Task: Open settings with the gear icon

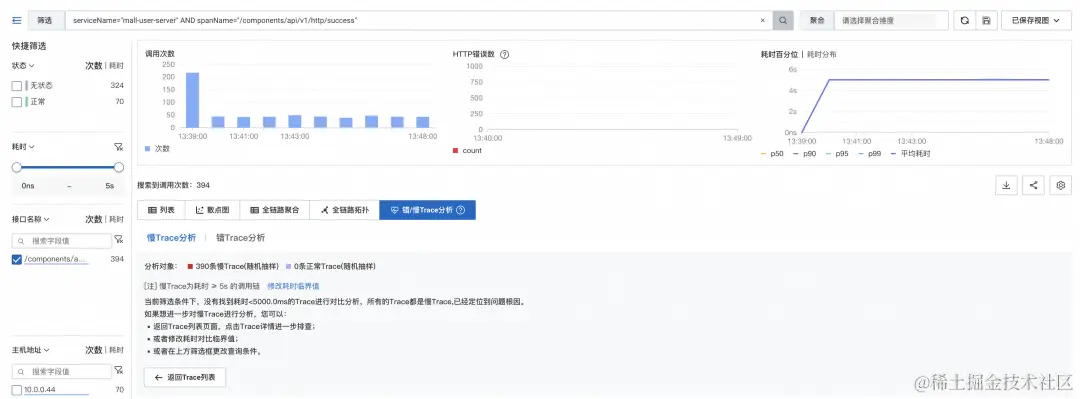Action: point(1061,185)
